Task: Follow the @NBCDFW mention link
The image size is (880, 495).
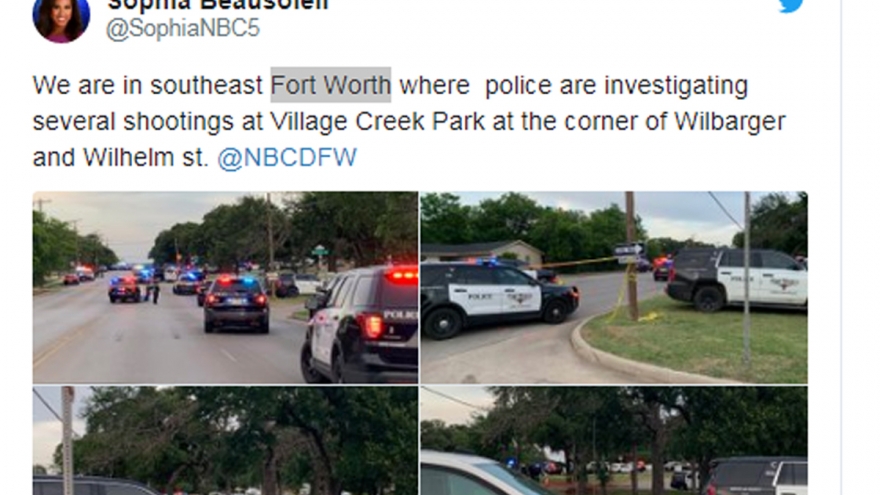Action: [287, 158]
